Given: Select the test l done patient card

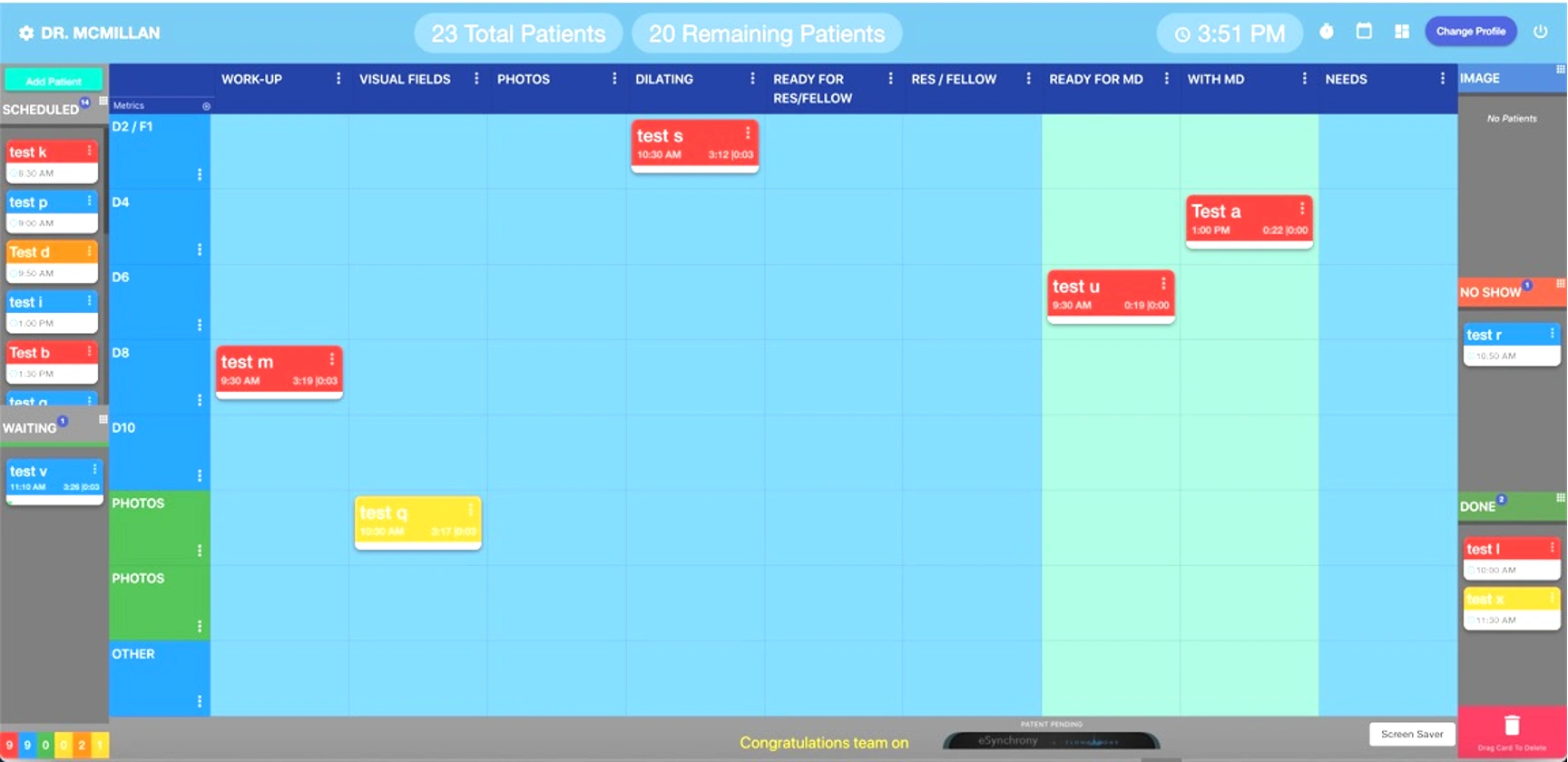Looking at the screenshot, I should tap(1512, 559).
